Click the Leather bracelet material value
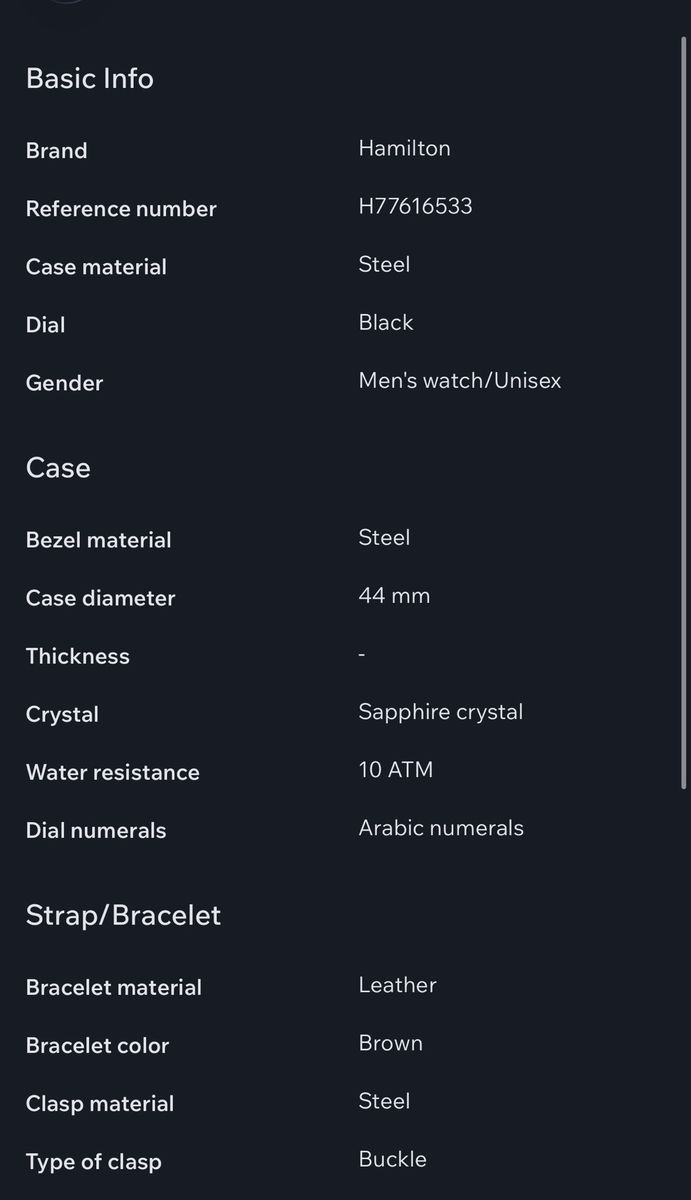691x1200 pixels. coord(397,985)
